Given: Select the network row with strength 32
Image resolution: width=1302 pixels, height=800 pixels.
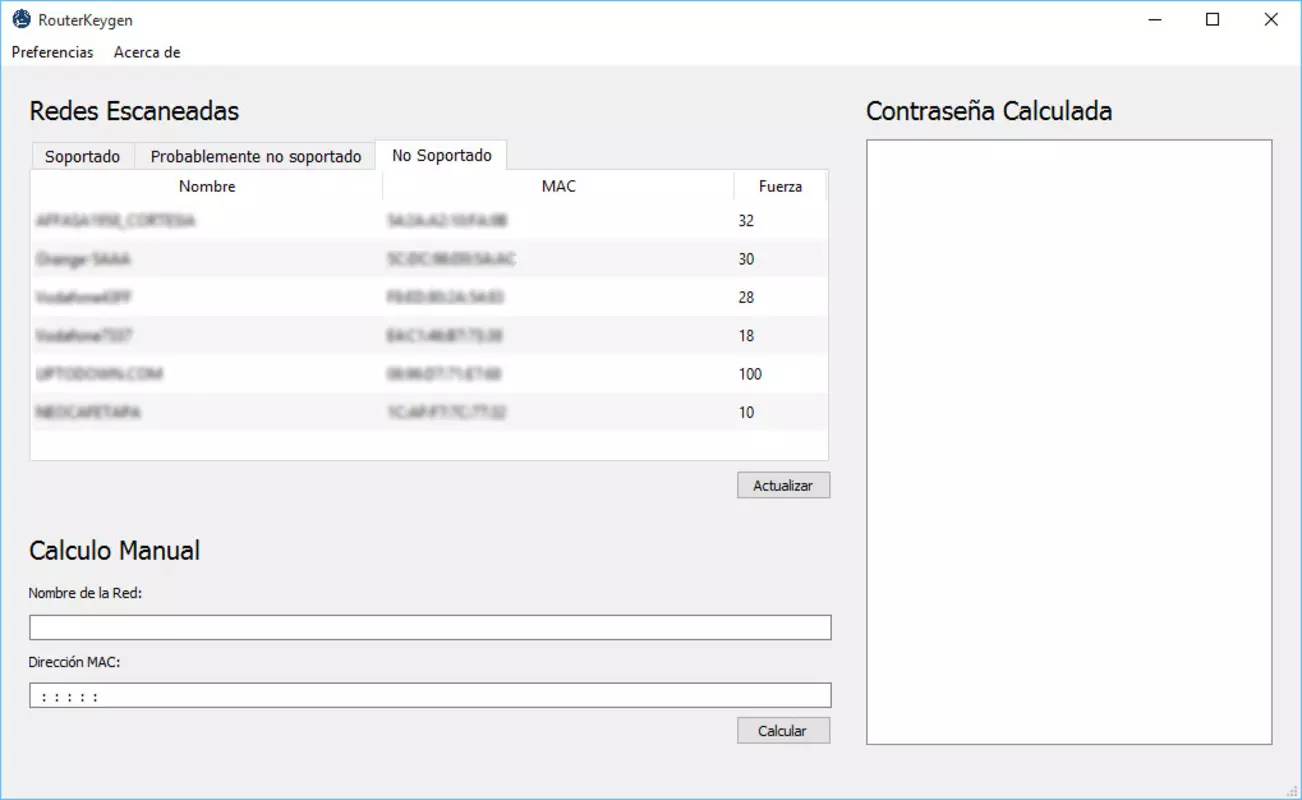Looking at the screenshot, I should (x=429, y=221).
